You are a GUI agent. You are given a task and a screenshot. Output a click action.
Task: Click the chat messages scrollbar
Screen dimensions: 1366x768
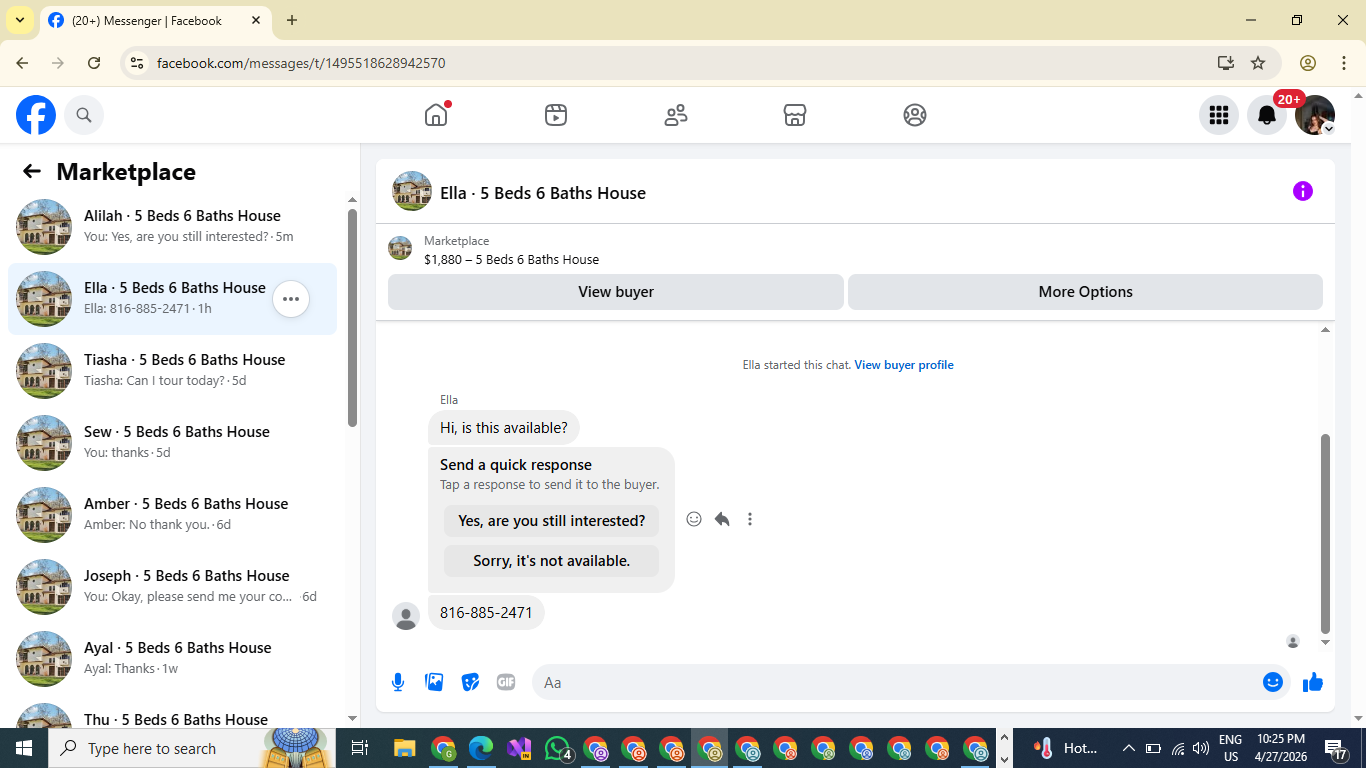pyautogui.click(x=1326, y=533)
